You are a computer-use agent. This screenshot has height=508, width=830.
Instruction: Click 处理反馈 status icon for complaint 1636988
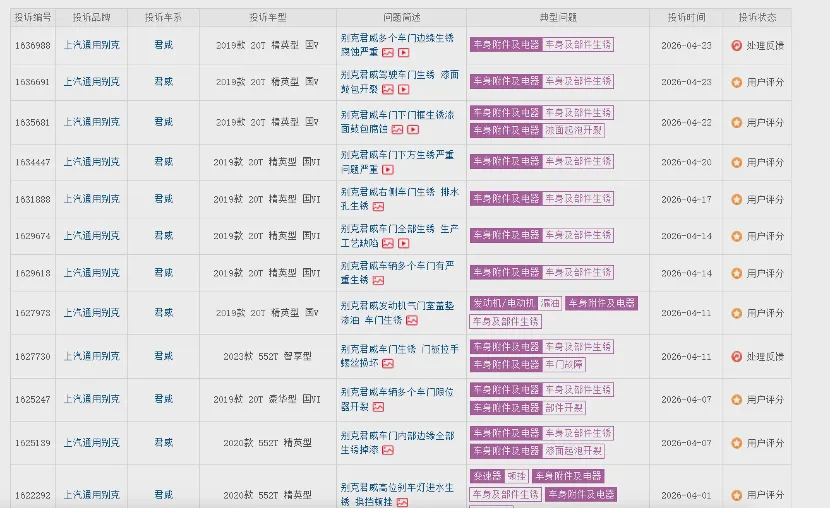pos(736,46)
